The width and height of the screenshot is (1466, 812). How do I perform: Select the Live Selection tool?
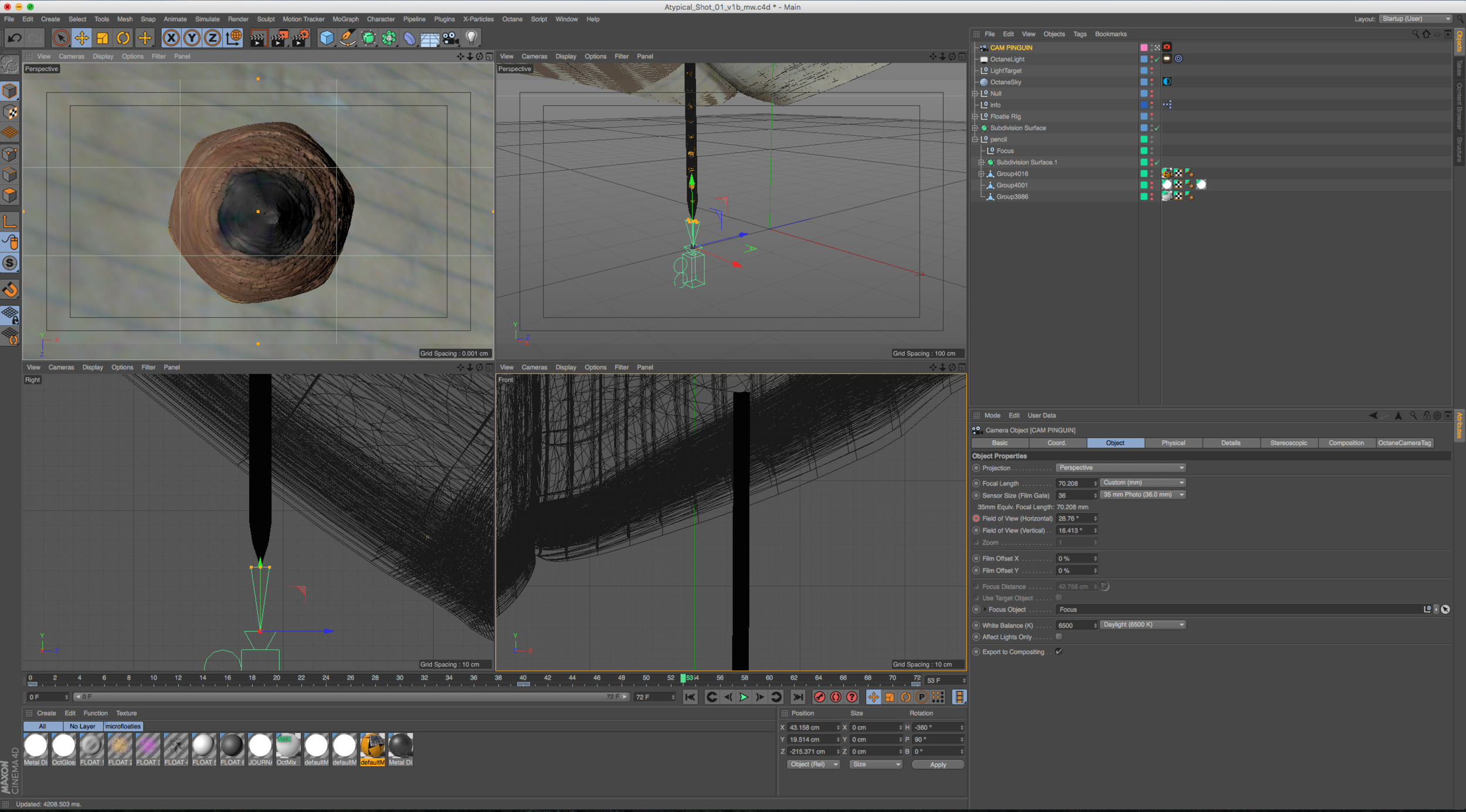point(60,38)
